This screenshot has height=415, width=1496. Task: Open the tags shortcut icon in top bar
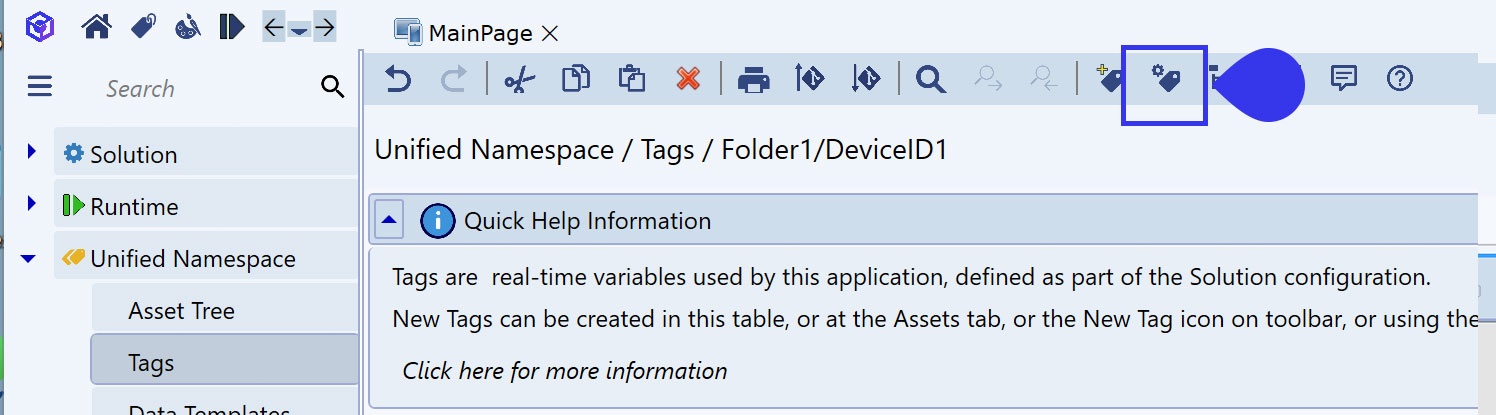pyautogui.click(x=143, y=27)
